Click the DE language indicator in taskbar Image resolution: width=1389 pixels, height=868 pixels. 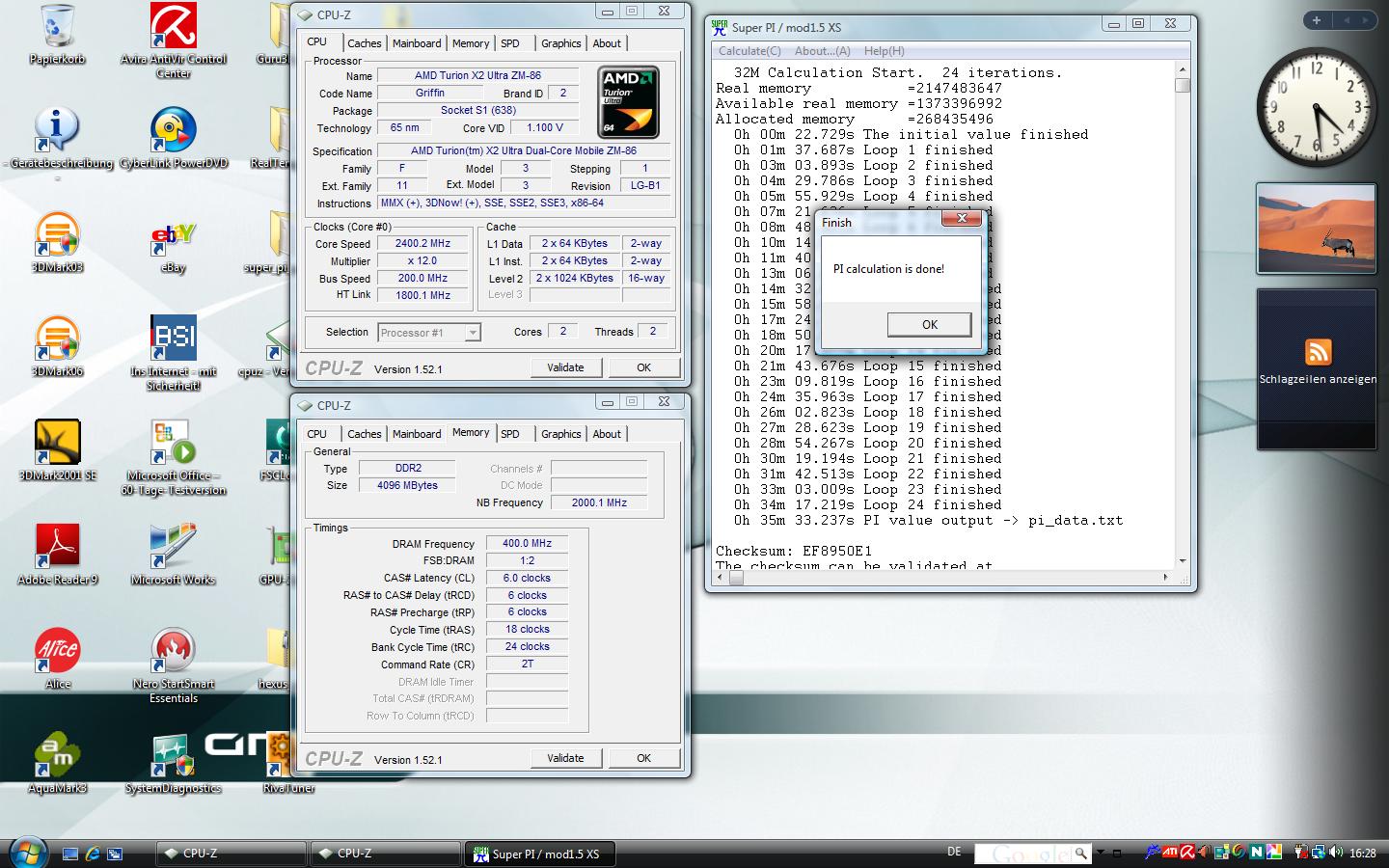tap(954, 852)
